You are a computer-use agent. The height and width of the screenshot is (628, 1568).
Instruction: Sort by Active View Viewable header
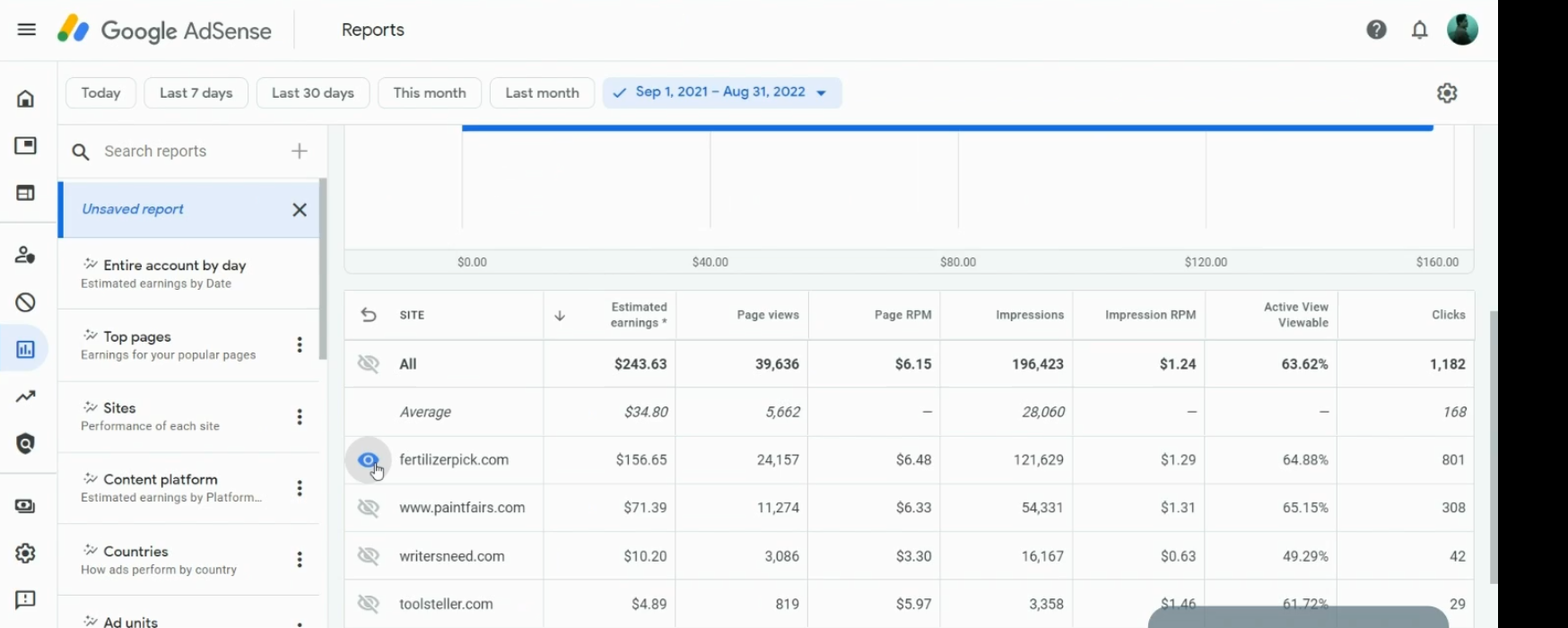tap(1295, 315)
